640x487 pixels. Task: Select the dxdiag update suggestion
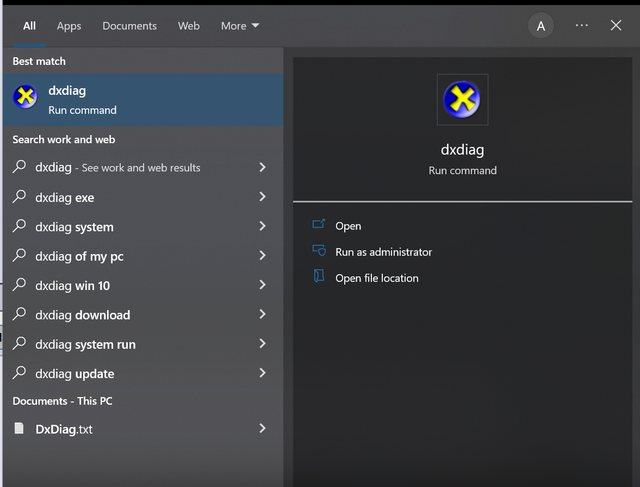143,374
